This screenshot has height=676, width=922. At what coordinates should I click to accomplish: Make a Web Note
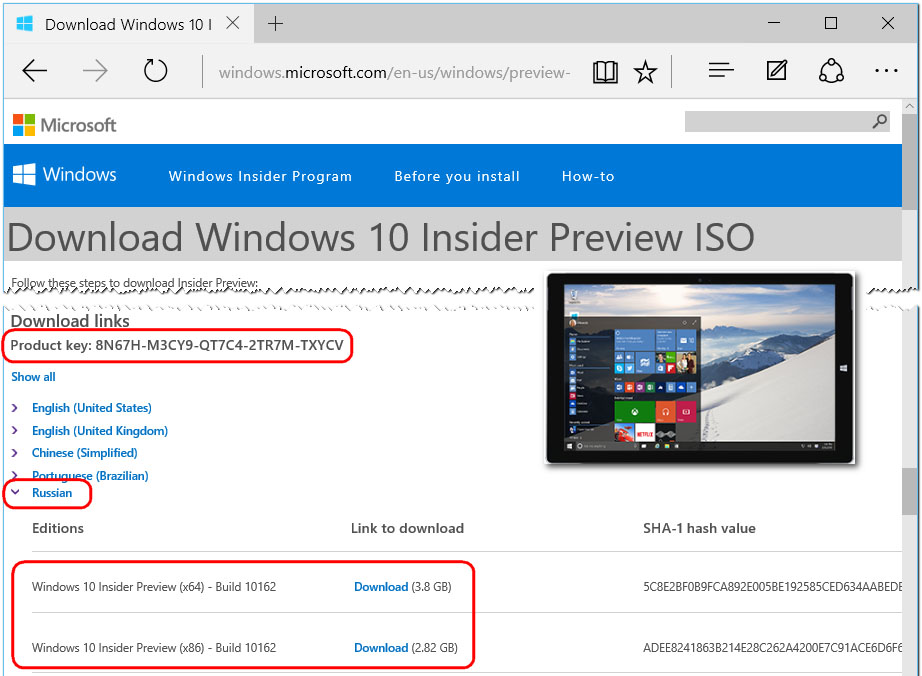(776, 71)
